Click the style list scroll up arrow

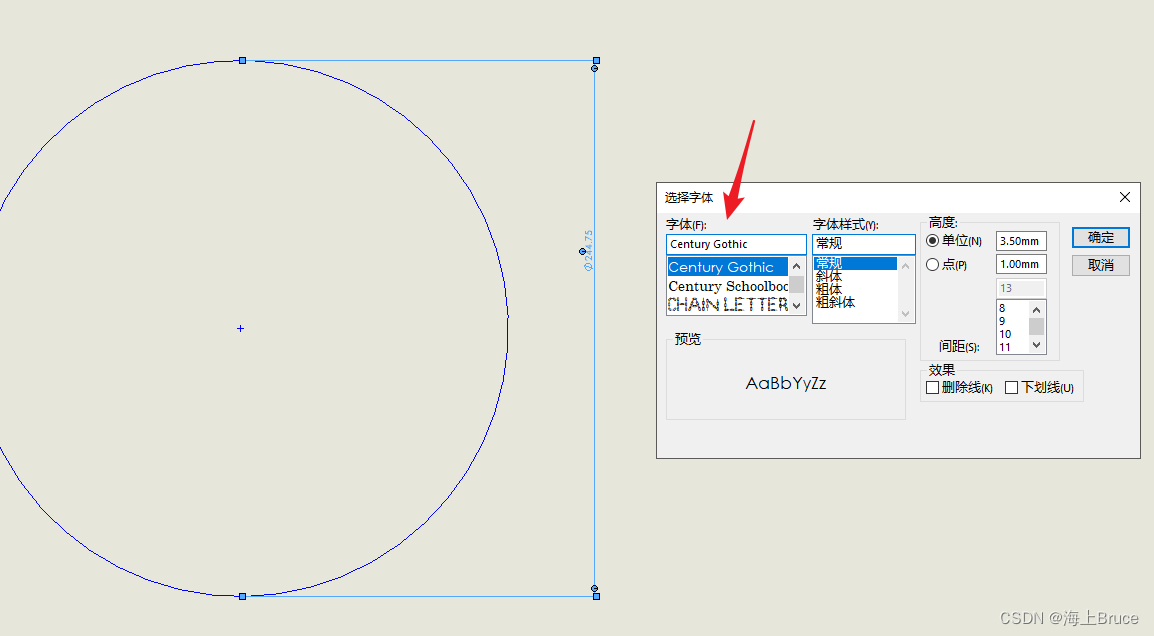pyautogui.click(x=905, y=266)
